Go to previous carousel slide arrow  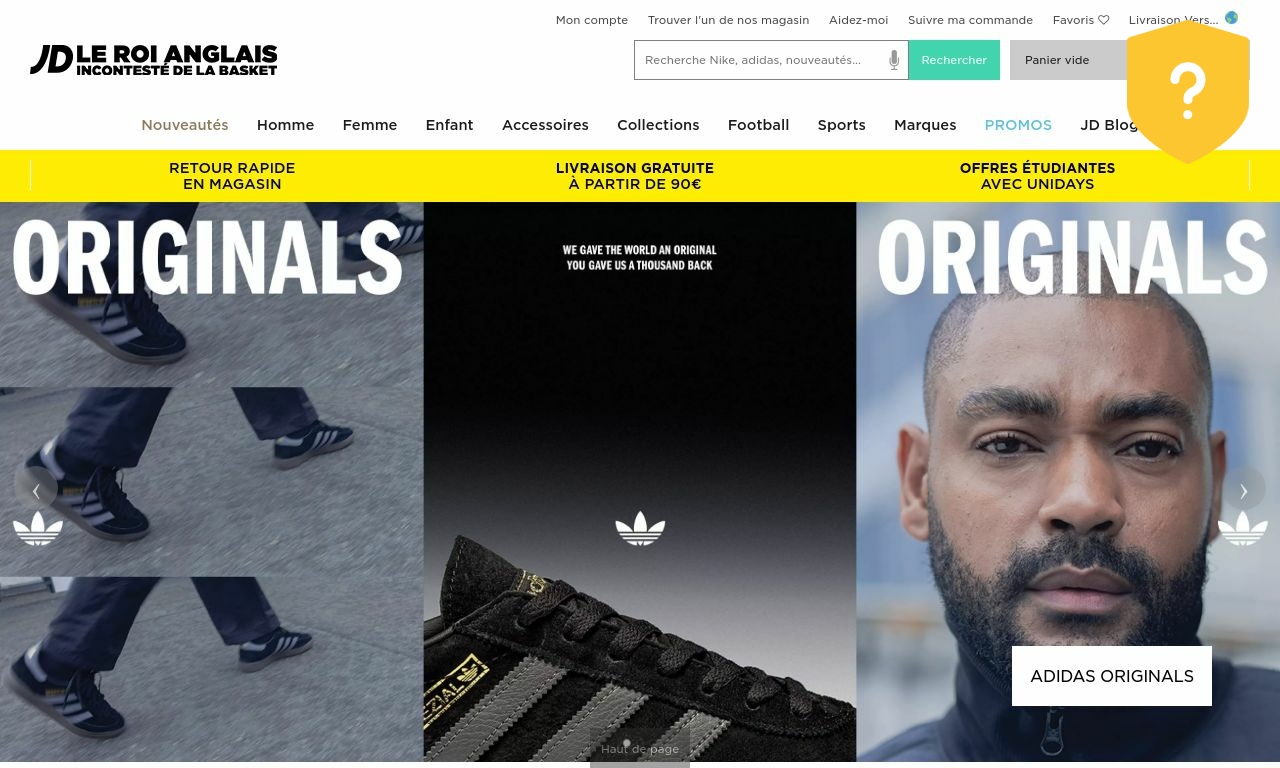pyautogui.click(x=36, y=489)
